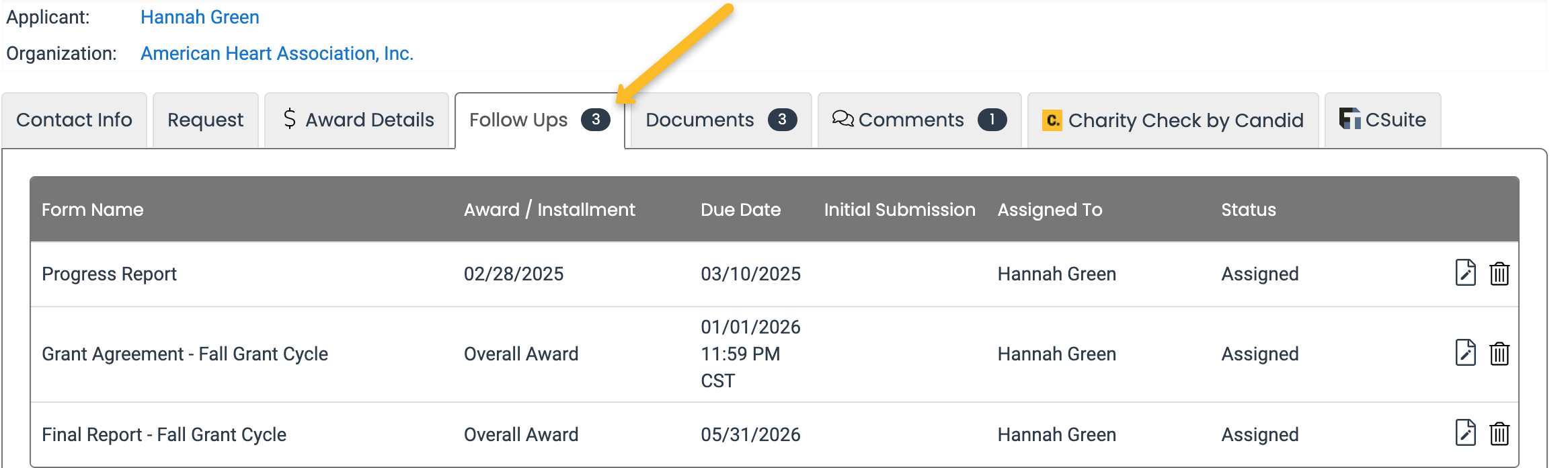The height and width of the screenshot is (468, 1568).
Task: Select the Follow Ups tab
Action: (x=540, y=120)
